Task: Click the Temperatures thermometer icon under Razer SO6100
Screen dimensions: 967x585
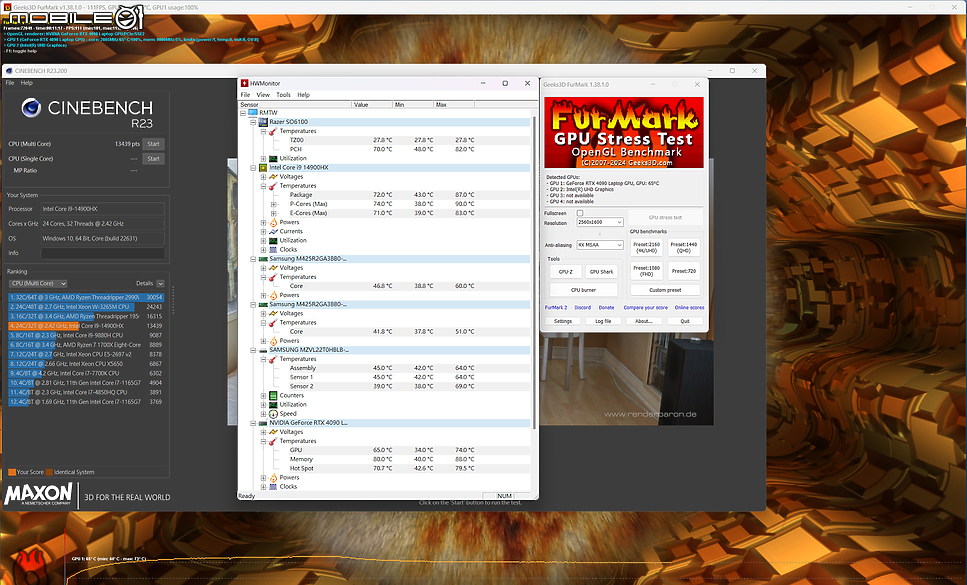Action: (x=273, y=131)
